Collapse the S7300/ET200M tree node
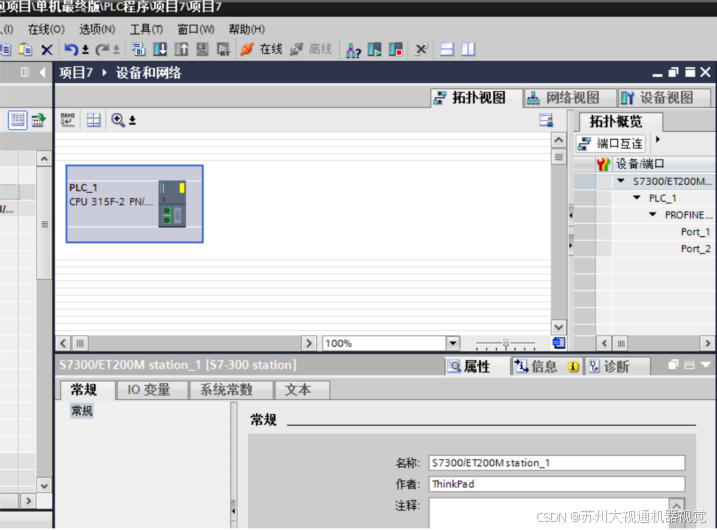Image resolution: width=717 pixels, height=530 pixels. coord(621,181)
